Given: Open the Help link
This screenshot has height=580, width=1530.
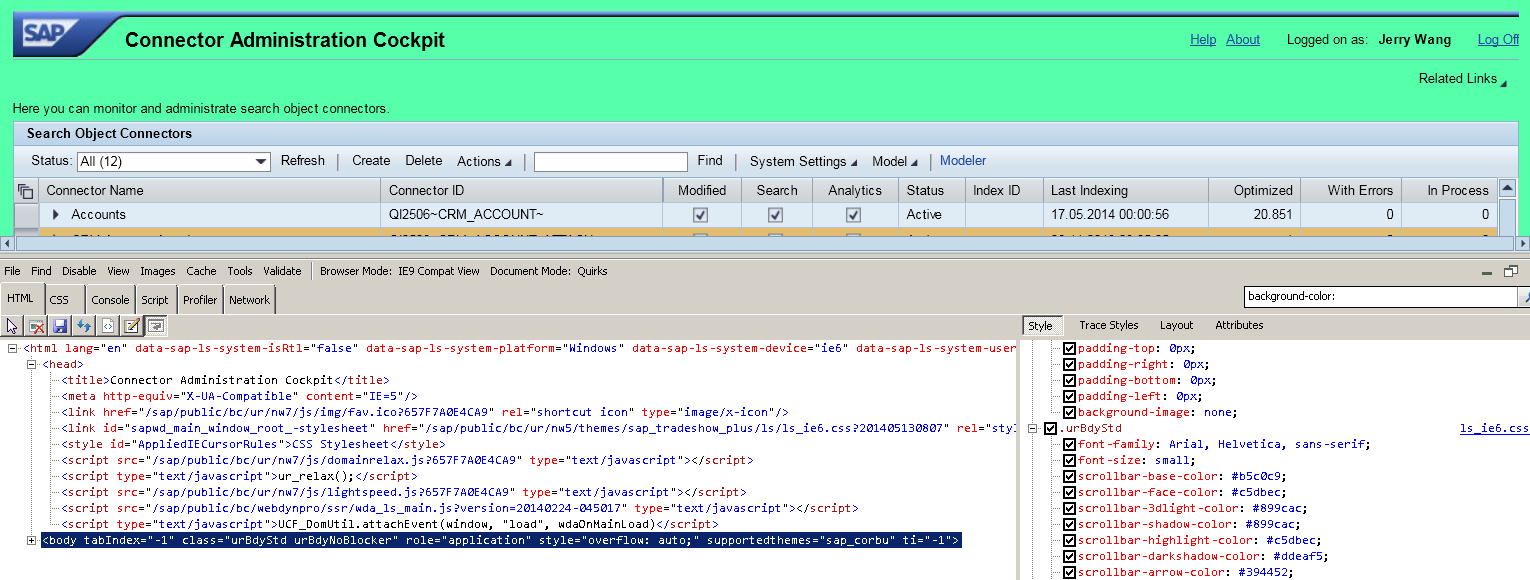Looking at the screenshot, I should pyautogui.click(x=1203, y=40).
